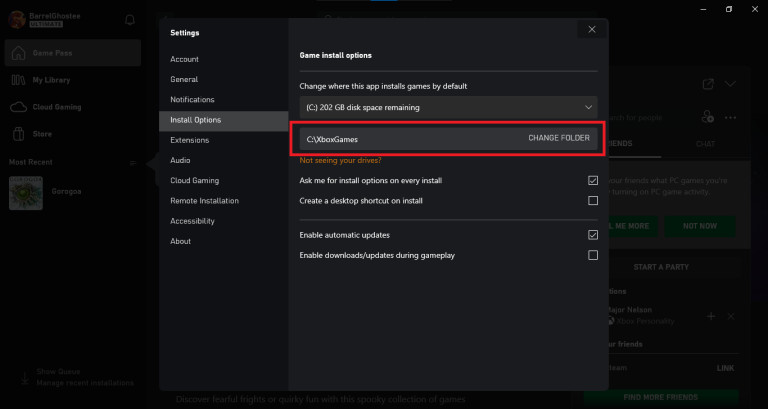Switch to the Accessibility settings section

[x=192, y=221]
